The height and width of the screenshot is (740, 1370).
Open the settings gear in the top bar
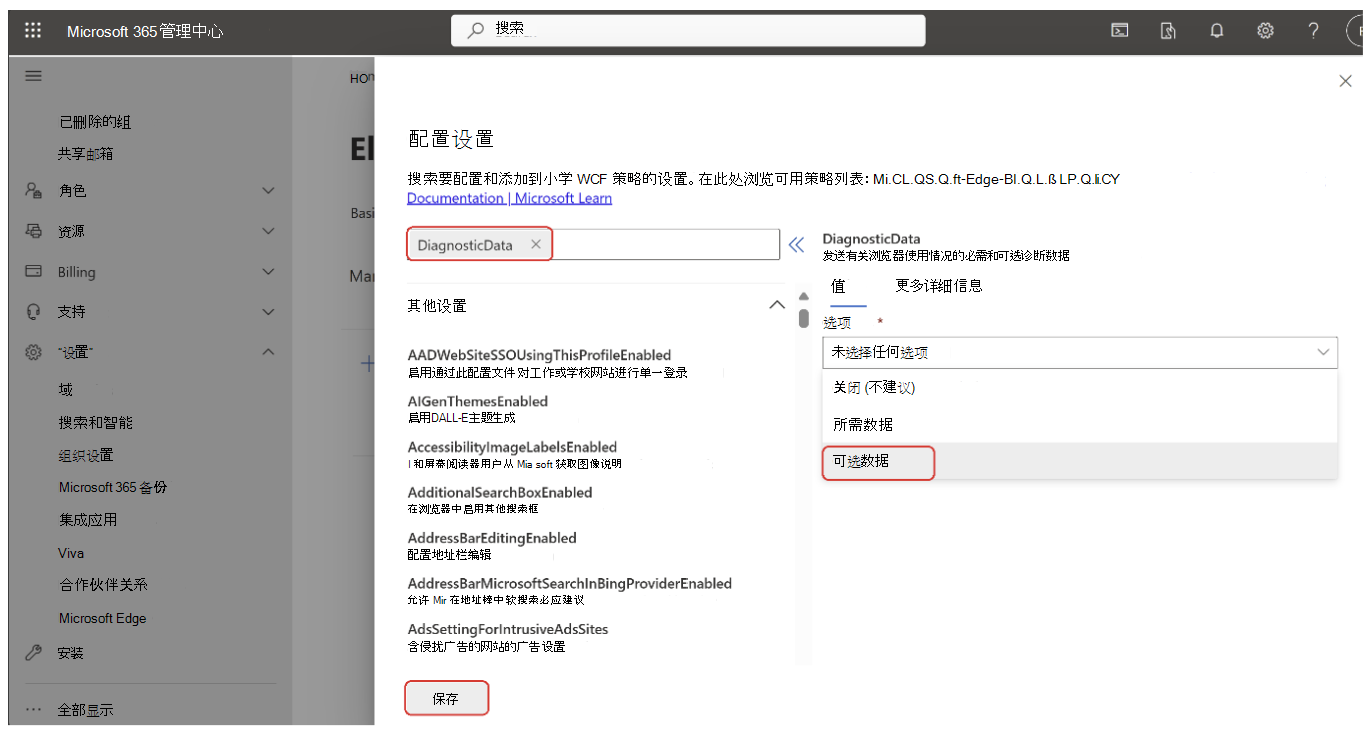(x=1264, y=31)
